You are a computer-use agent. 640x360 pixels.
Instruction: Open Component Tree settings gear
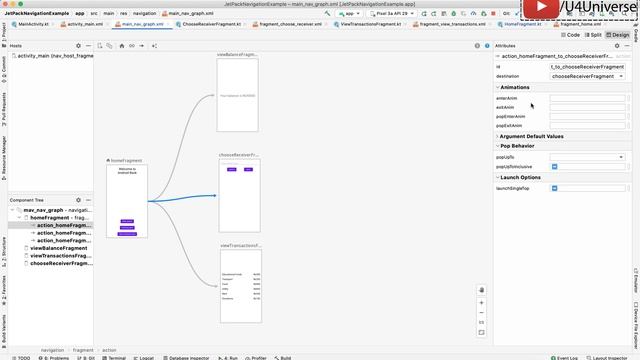point(78,200)
